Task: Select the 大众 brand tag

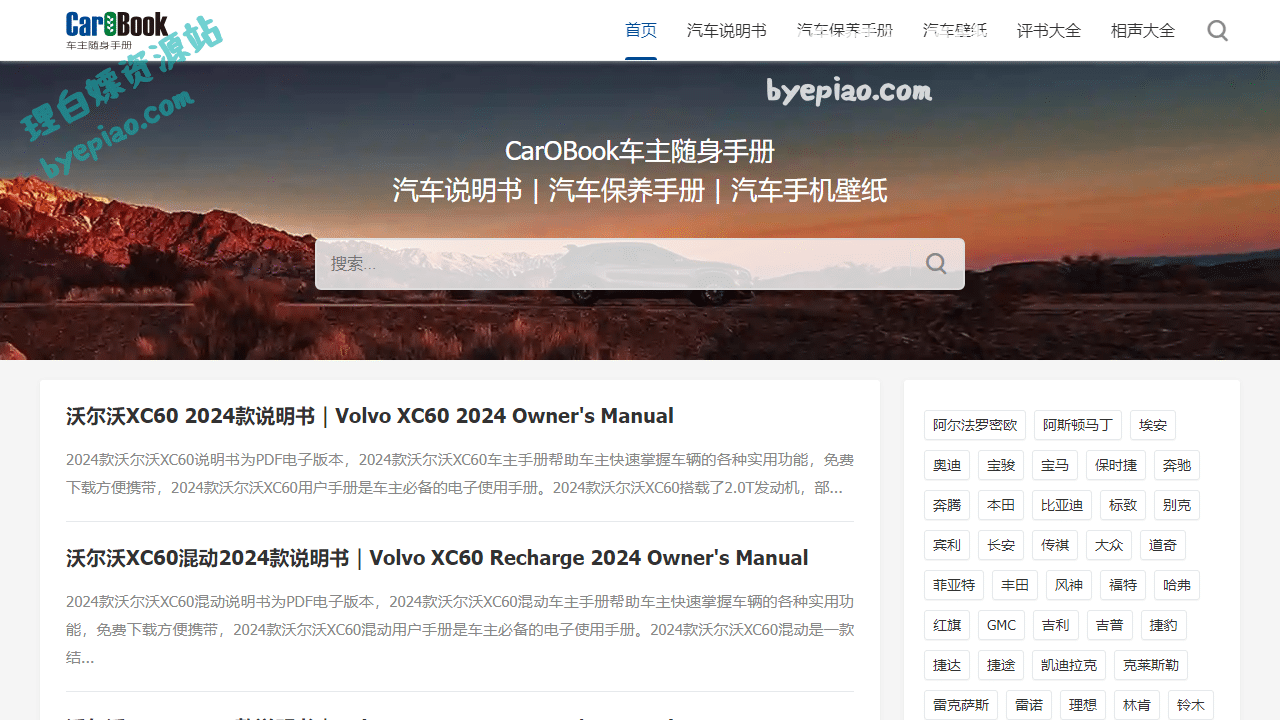Action: coord(1109,545)
